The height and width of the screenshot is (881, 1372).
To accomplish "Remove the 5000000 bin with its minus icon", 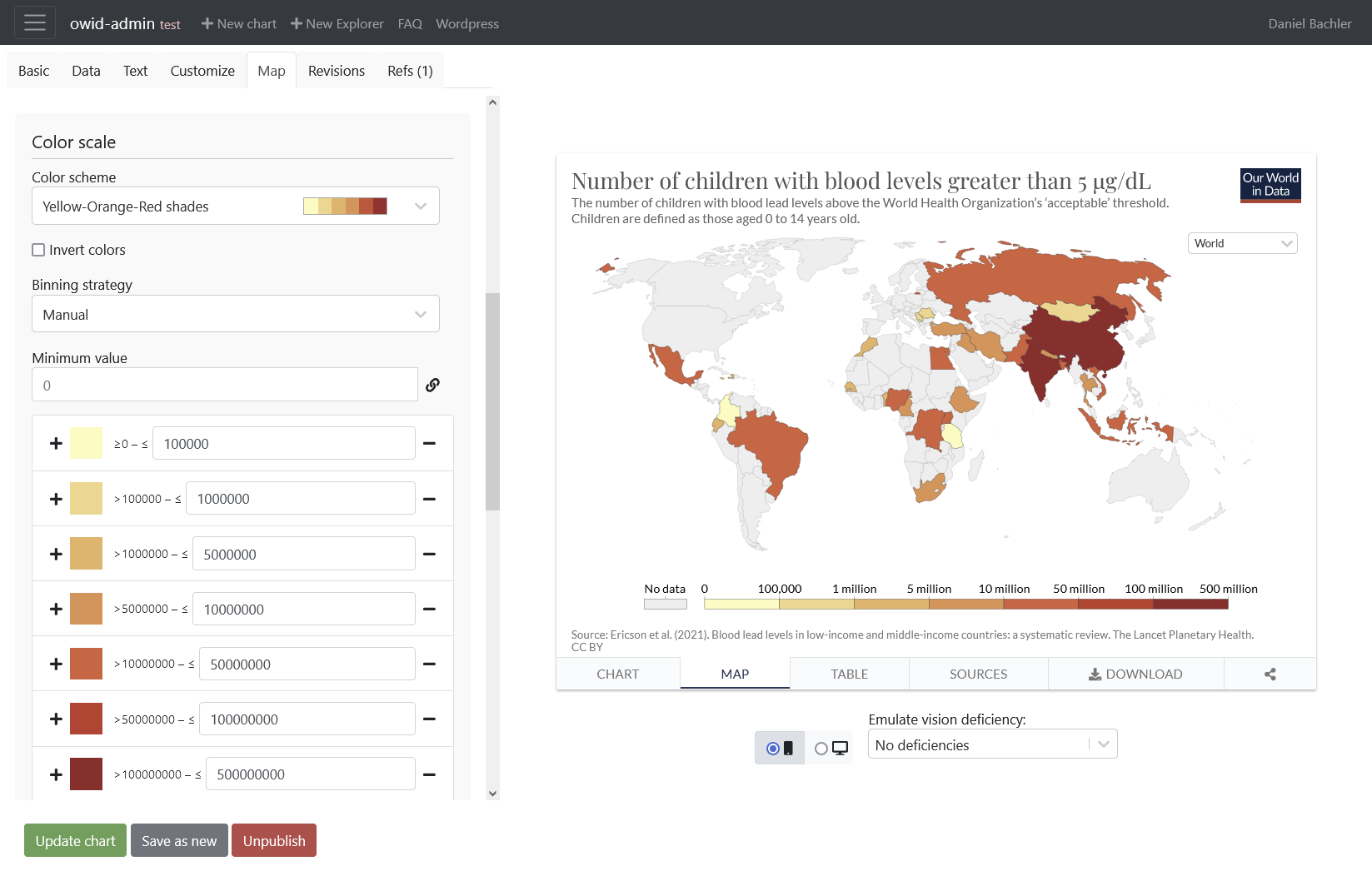I will click(x=429, y=554).
